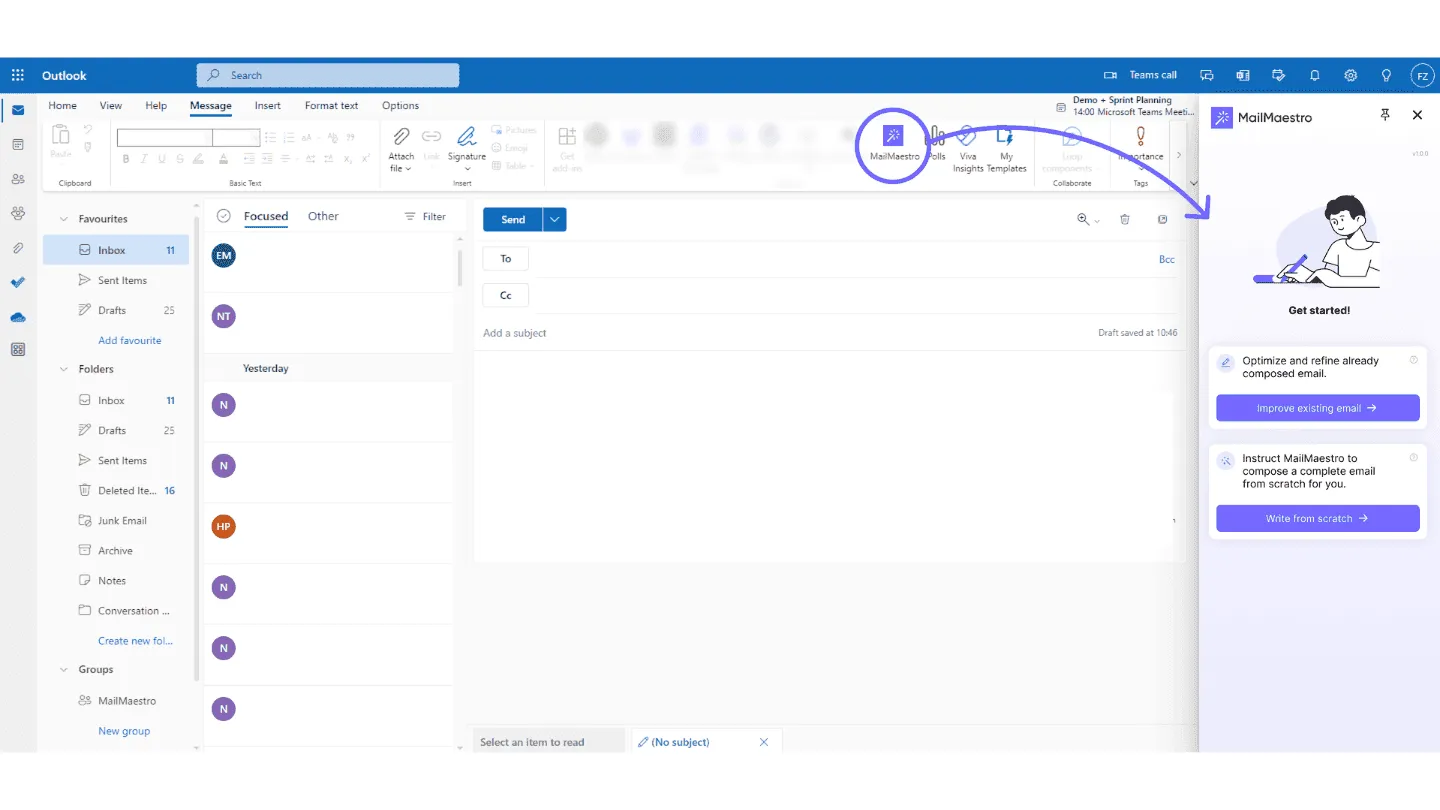Image resolution: width=1440 pixels, height=810 pixels.
Task: Click the Write from scratch button
Action: (1317, 519)
